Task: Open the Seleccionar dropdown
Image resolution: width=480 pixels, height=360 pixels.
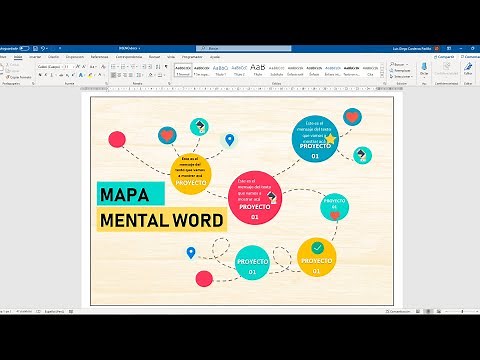Action: click(x=401, y=76)
